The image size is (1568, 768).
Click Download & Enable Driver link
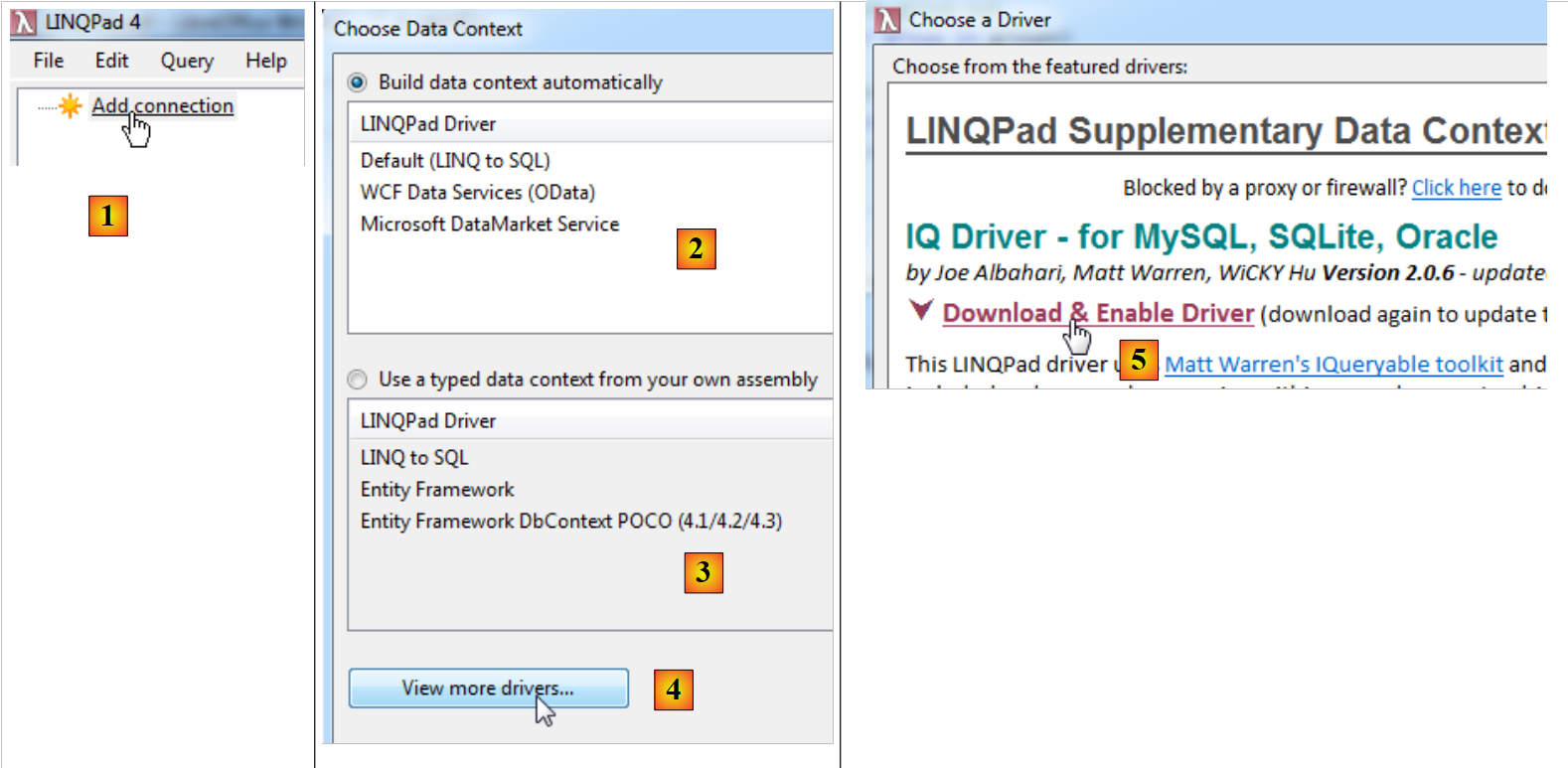[1098, 313]
